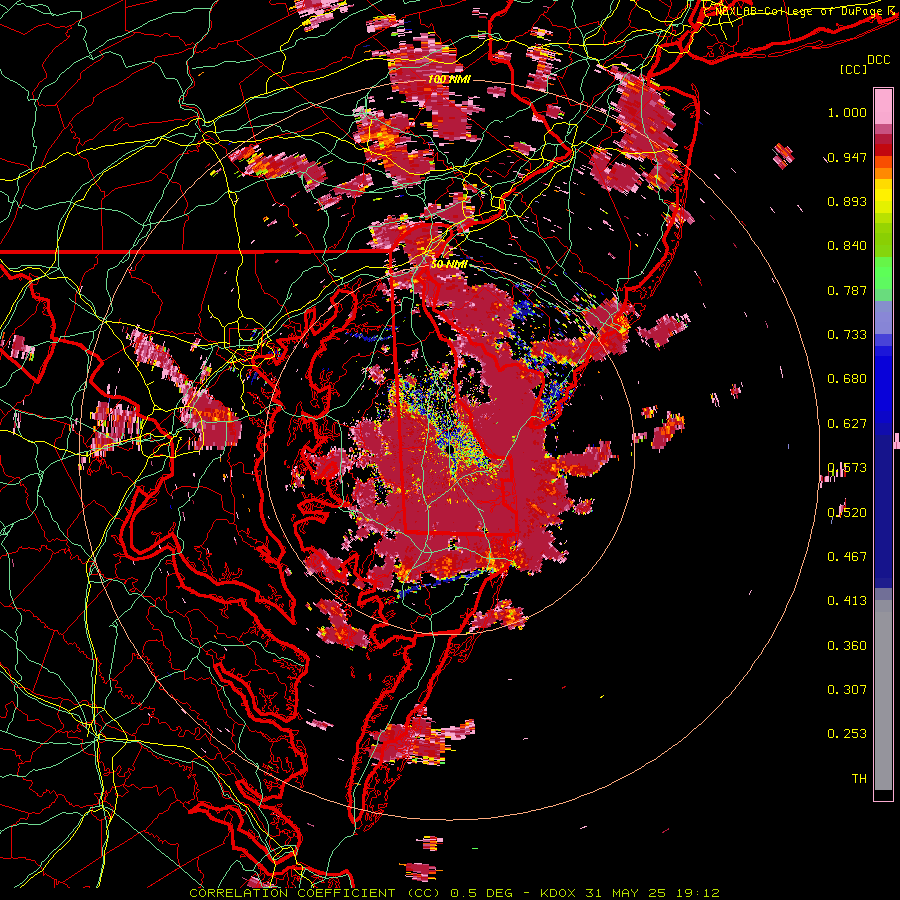Click the 0.413 legend value
900x900 pixels.
click(847, 601)
